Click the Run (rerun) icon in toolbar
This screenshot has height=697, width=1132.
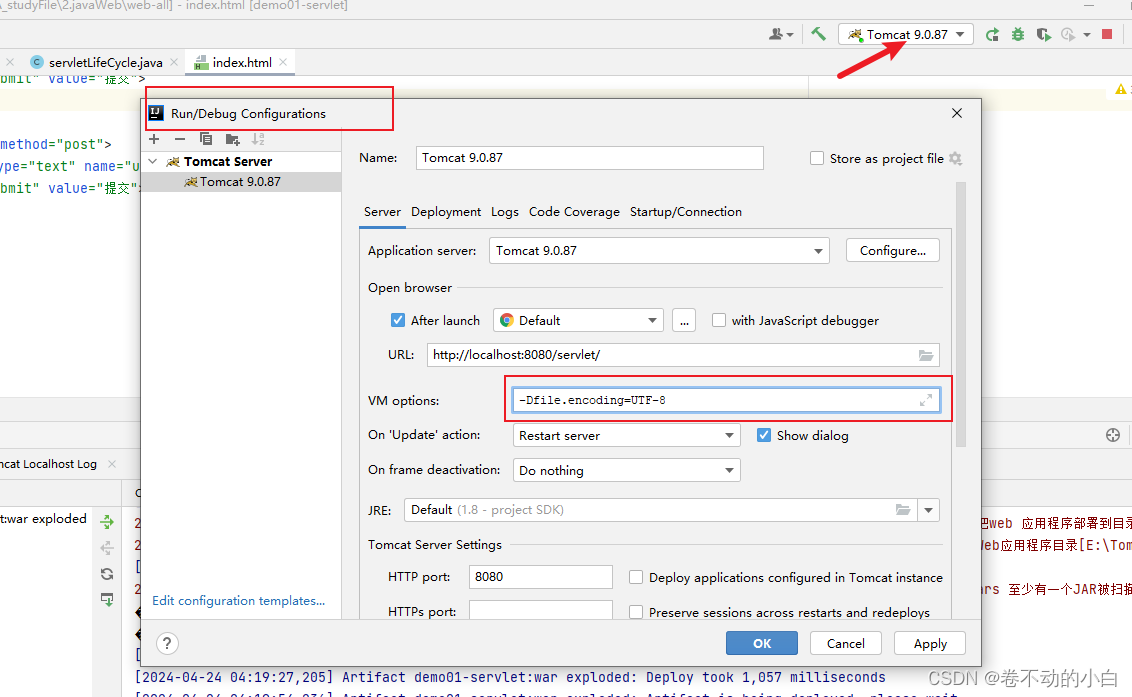tap(993, 35)
